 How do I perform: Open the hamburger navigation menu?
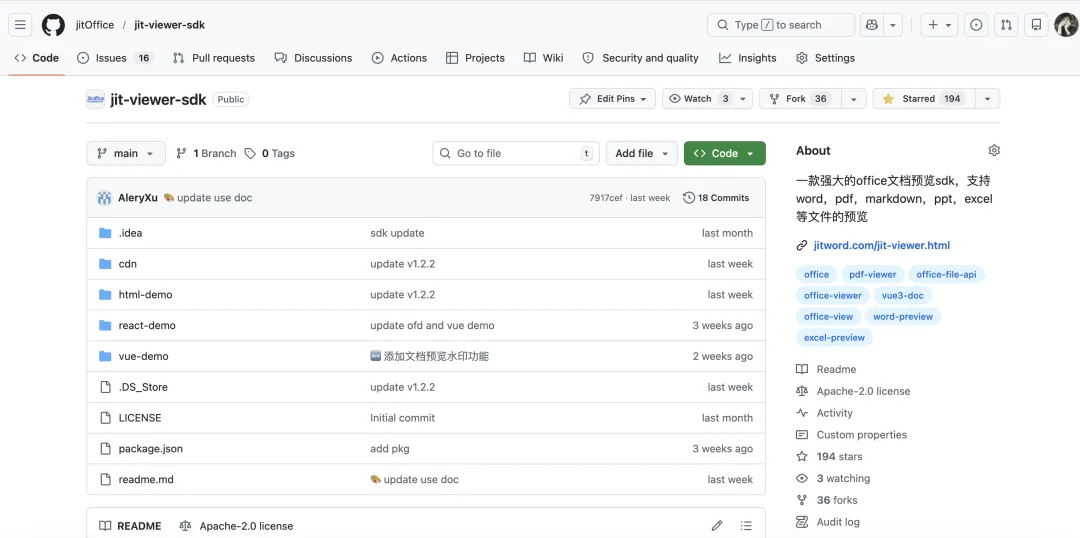point(20,25)
